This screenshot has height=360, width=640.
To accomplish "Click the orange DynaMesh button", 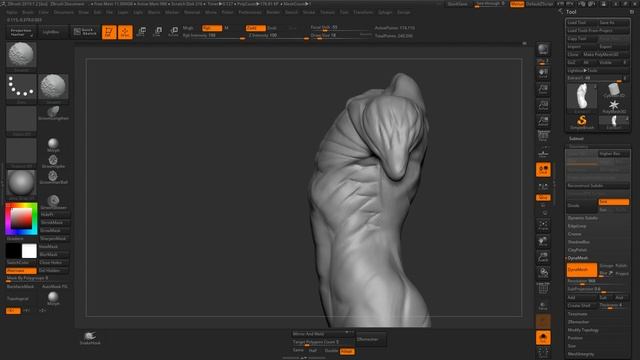I will pos(582,270).
